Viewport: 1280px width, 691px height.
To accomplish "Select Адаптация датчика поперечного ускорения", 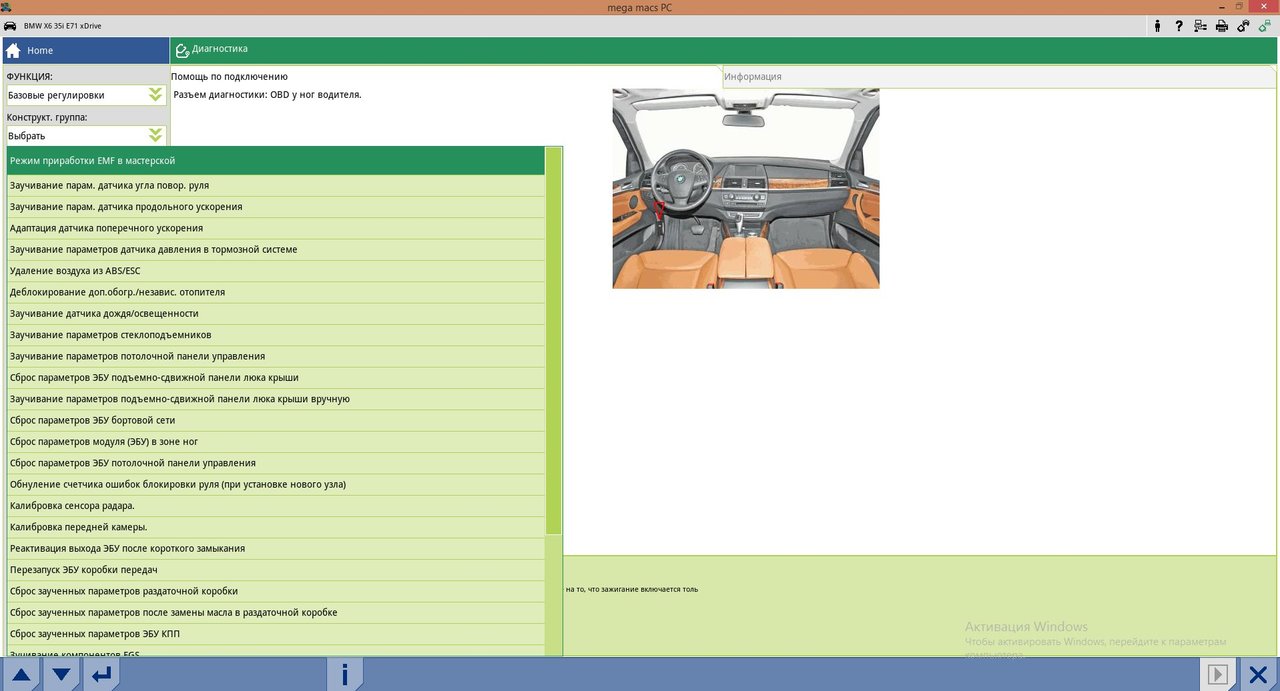I will click(x=276, y=228).
